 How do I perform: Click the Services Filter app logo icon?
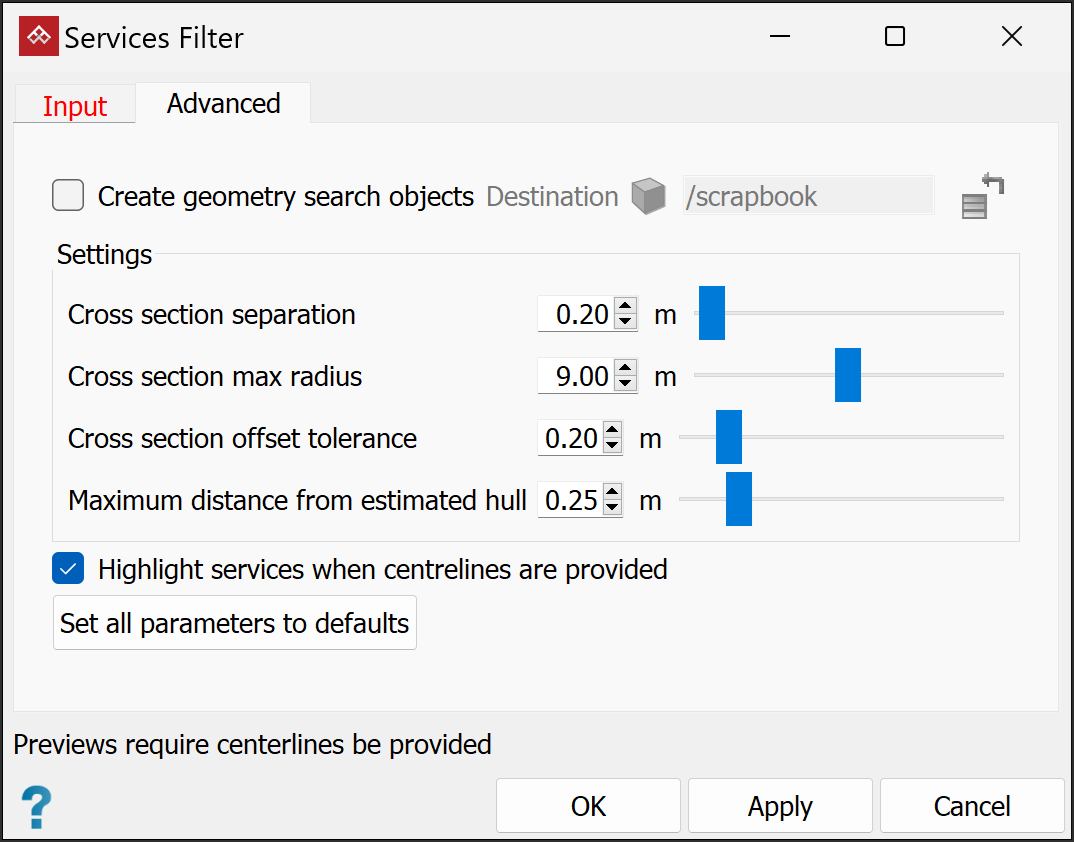pyautogui.click(x=39, y=37)
